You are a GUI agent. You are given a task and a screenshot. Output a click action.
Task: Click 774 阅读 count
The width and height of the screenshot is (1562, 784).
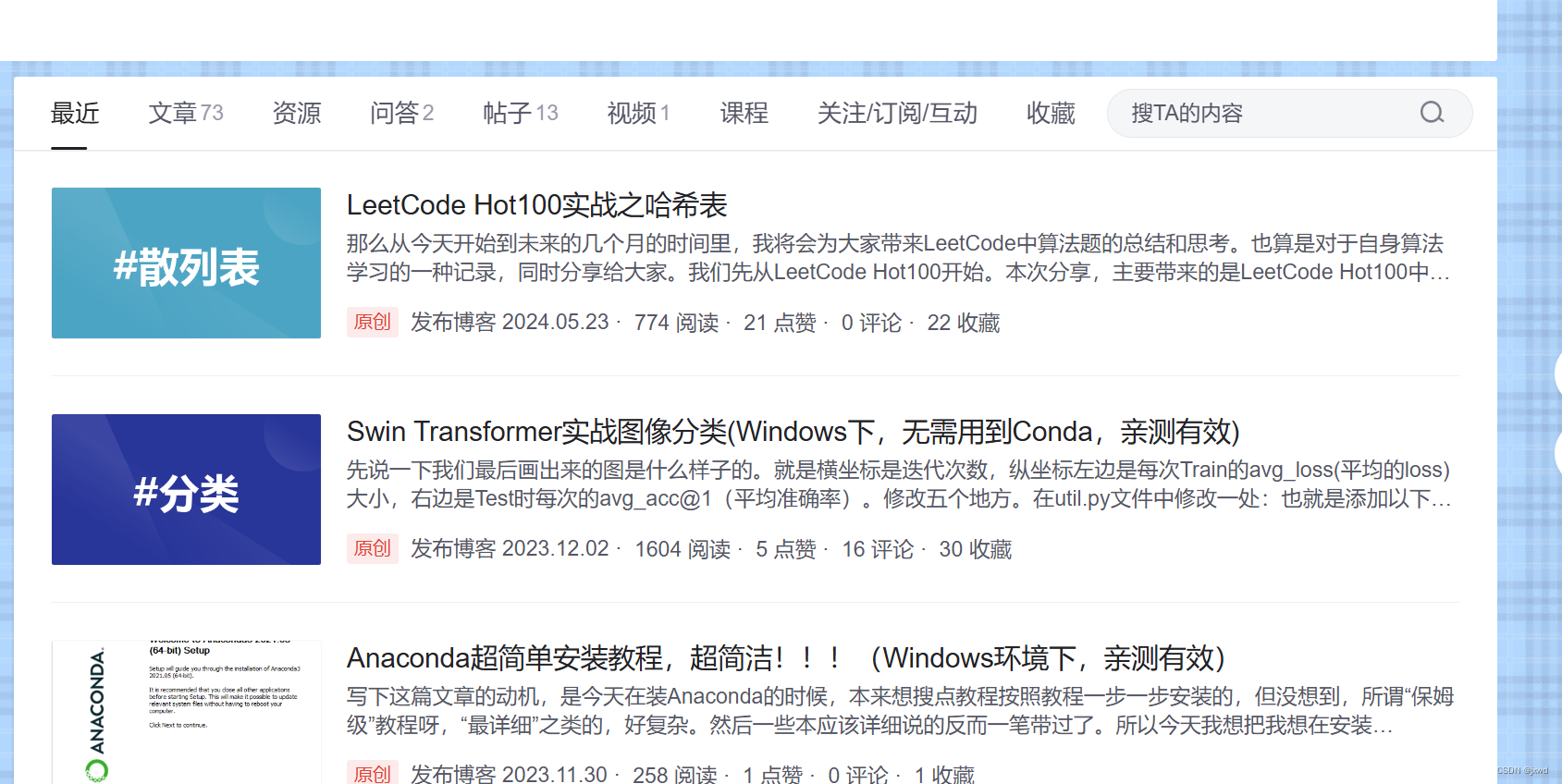pyautogui.click(x=676, y=322)
